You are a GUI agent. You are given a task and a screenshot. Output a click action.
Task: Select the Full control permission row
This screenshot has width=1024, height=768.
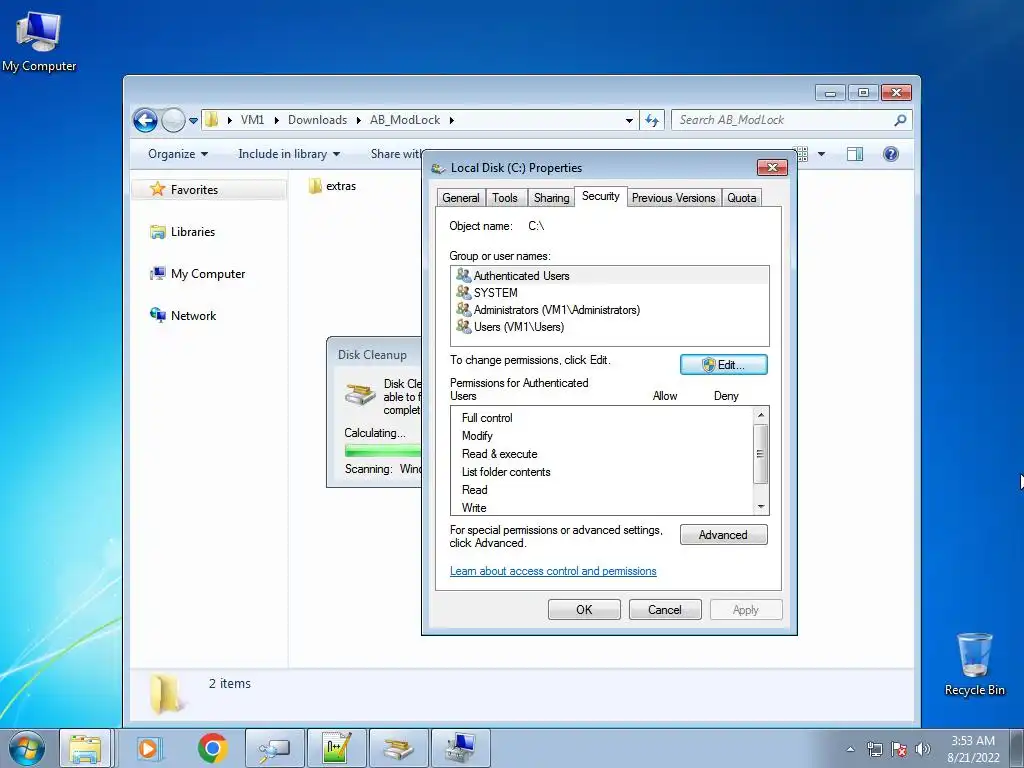click(x=602, y=418)
